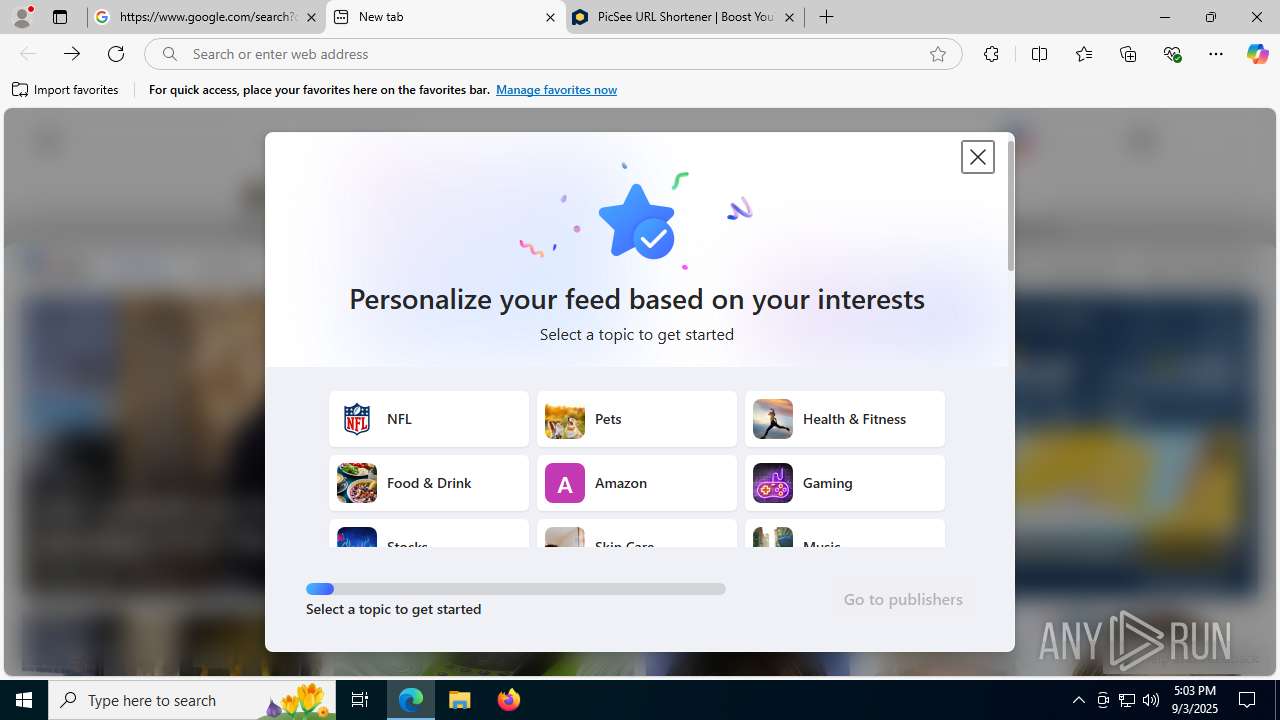Click the Amazon letter A thumbnail

(565, 483)
